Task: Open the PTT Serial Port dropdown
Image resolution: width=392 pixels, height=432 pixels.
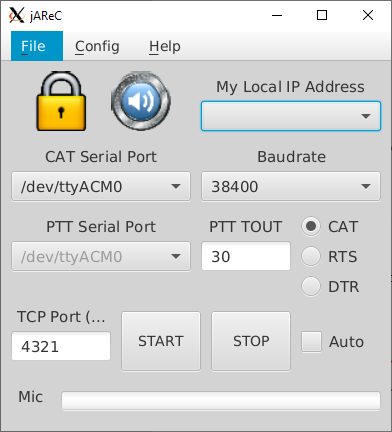Action: pos(101,256)
